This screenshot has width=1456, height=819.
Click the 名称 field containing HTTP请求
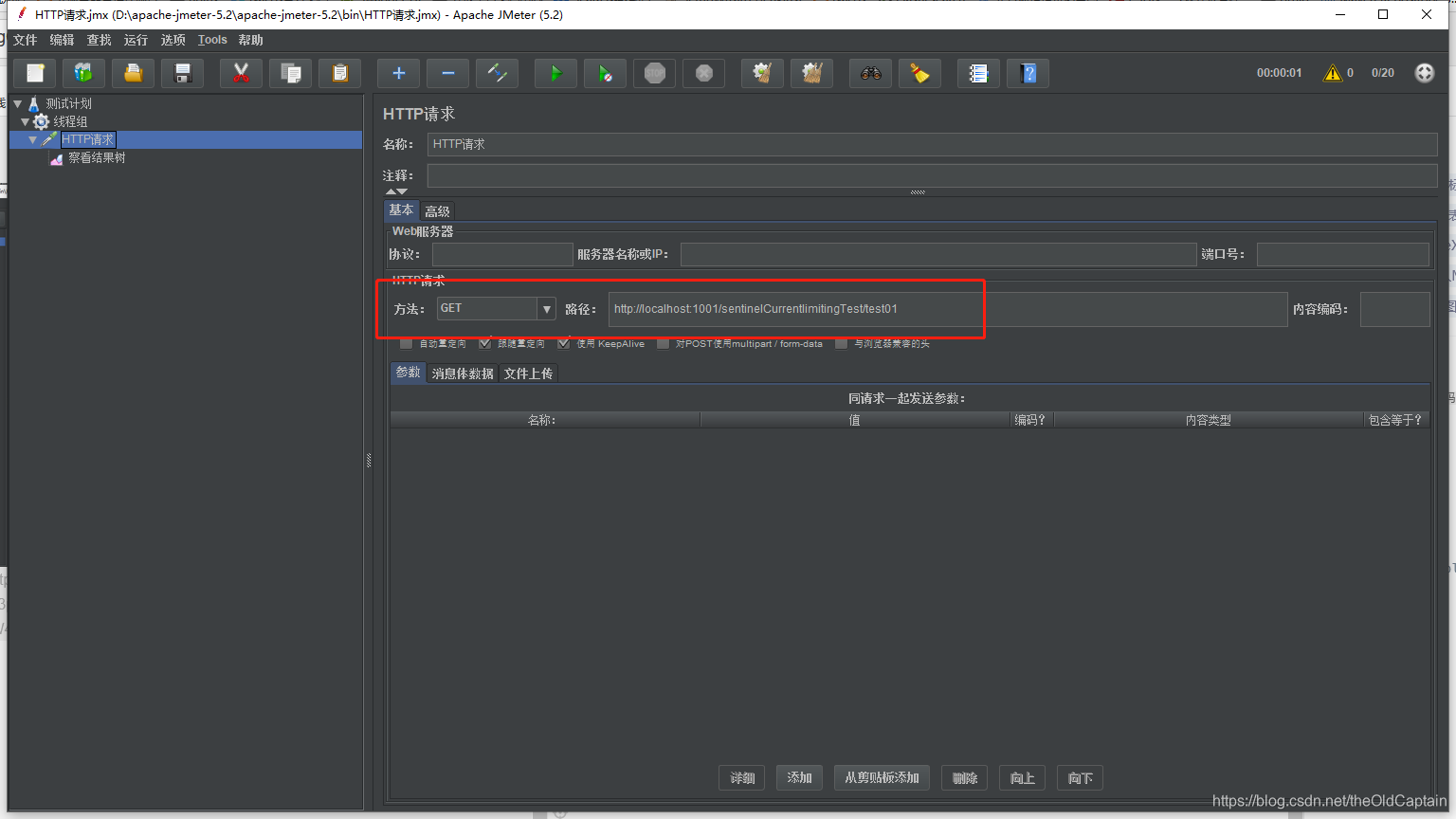[x=932, y=144]
